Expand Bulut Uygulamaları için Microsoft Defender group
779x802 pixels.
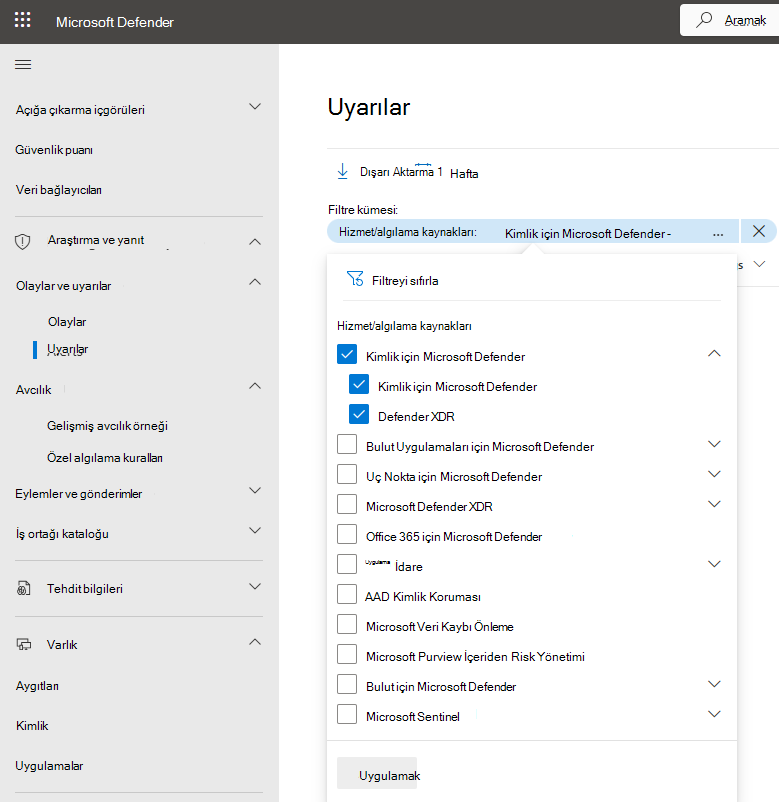pos(714,444)
